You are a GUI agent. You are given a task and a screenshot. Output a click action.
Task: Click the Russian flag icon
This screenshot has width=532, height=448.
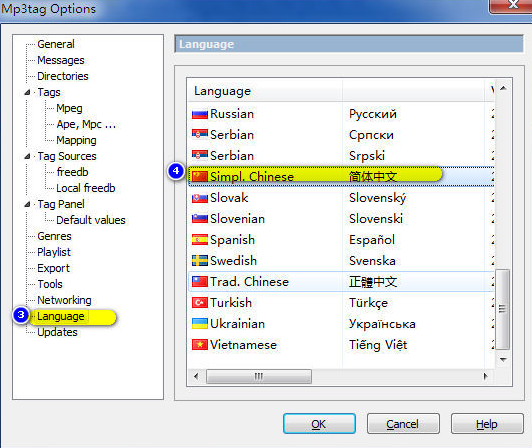(200, 114)
